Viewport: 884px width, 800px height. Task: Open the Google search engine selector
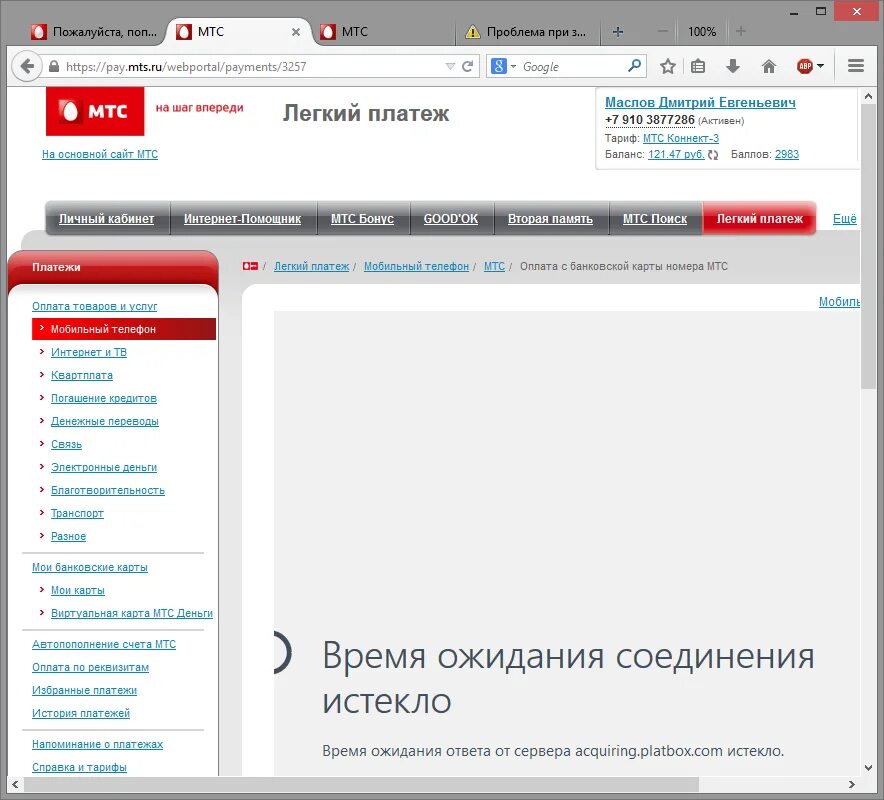click(503, 67)
